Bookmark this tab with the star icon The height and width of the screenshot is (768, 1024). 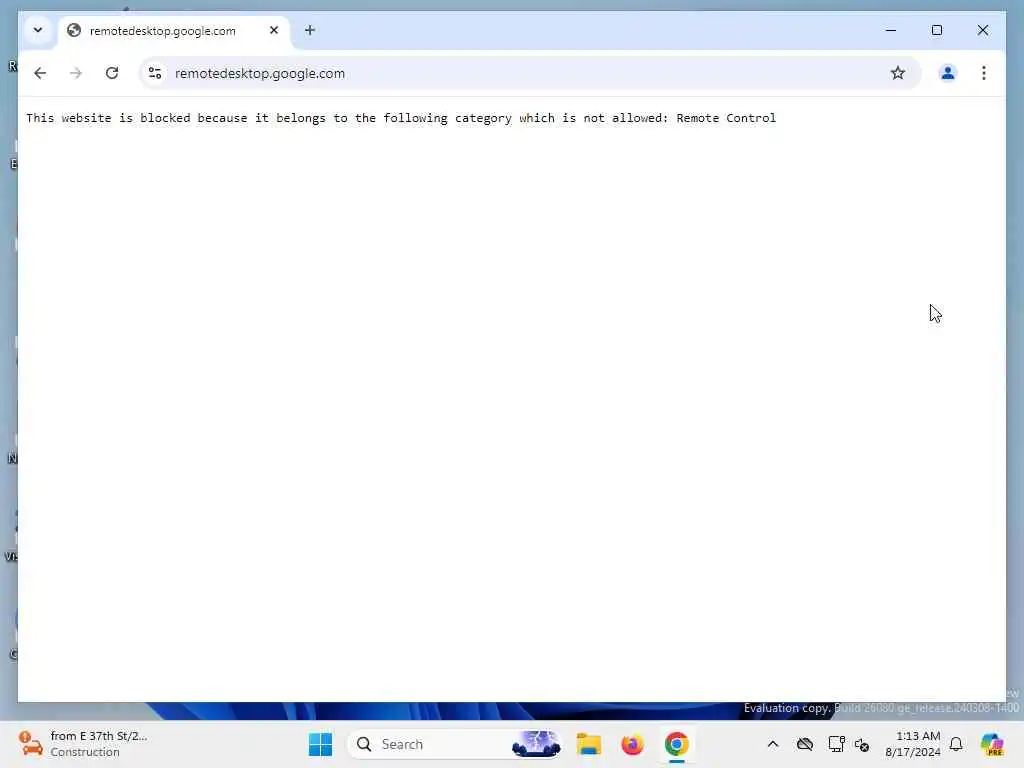click(897, 73)
